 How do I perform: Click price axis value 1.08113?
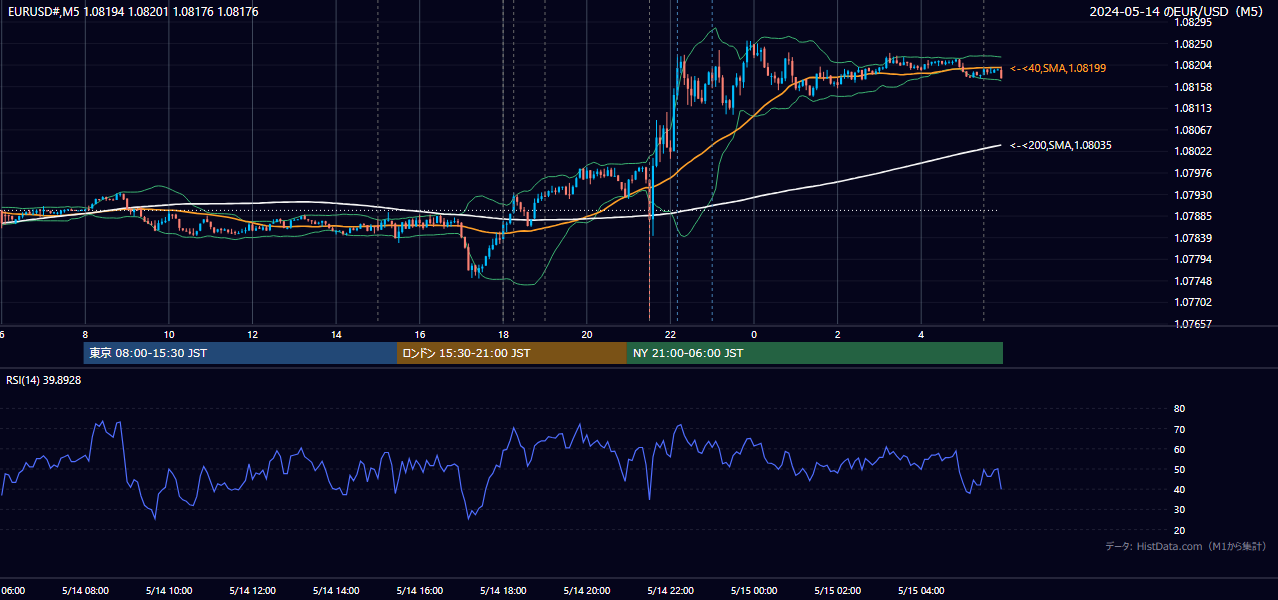pyautogui.click(x=1193, y=108)
